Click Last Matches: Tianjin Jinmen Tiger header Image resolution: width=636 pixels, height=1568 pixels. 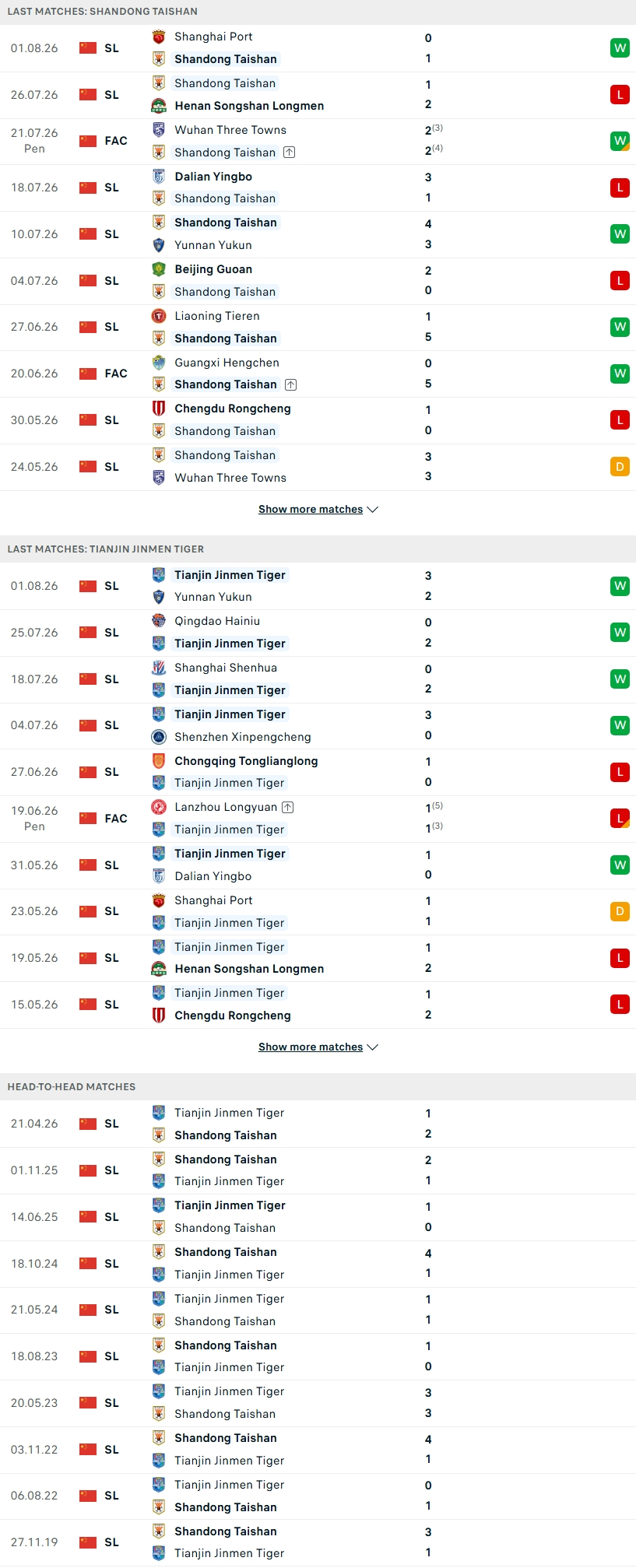(106, 549)
